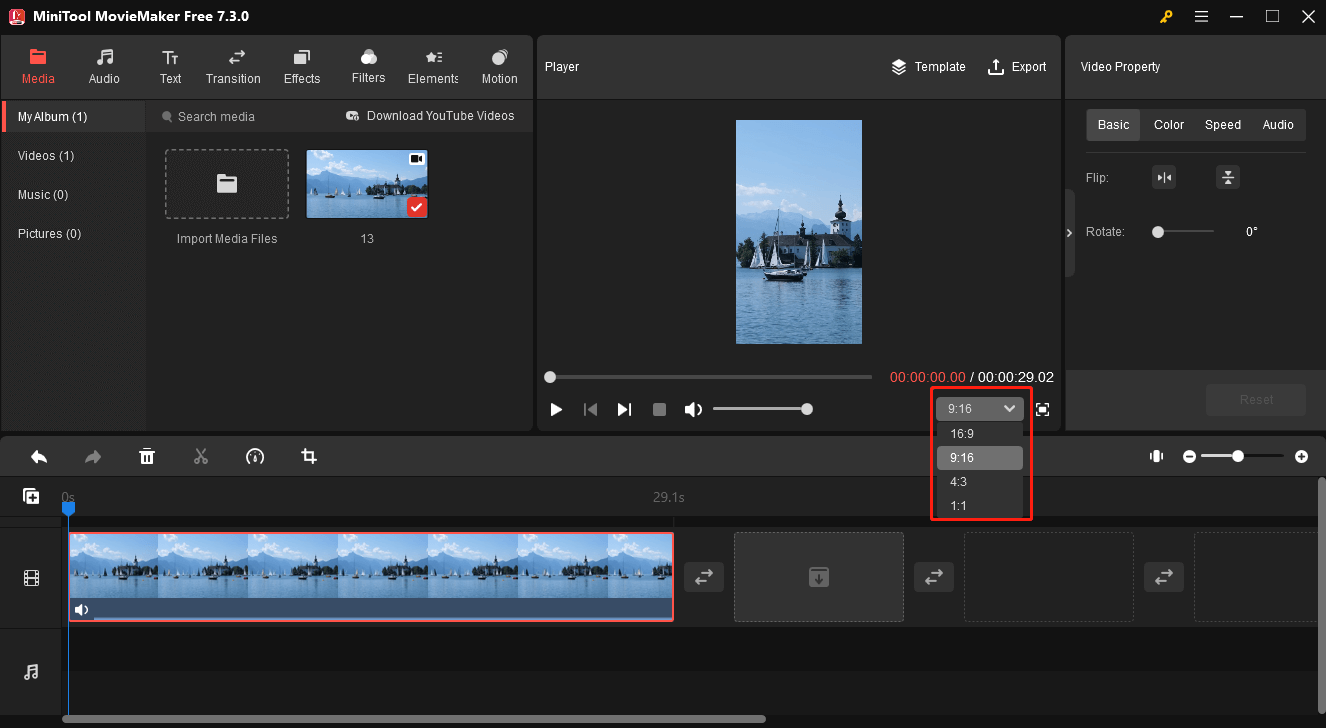The width and height of the screenshot is (1326, 728).
Task: Click the Search media field
Action: (240, 117)
